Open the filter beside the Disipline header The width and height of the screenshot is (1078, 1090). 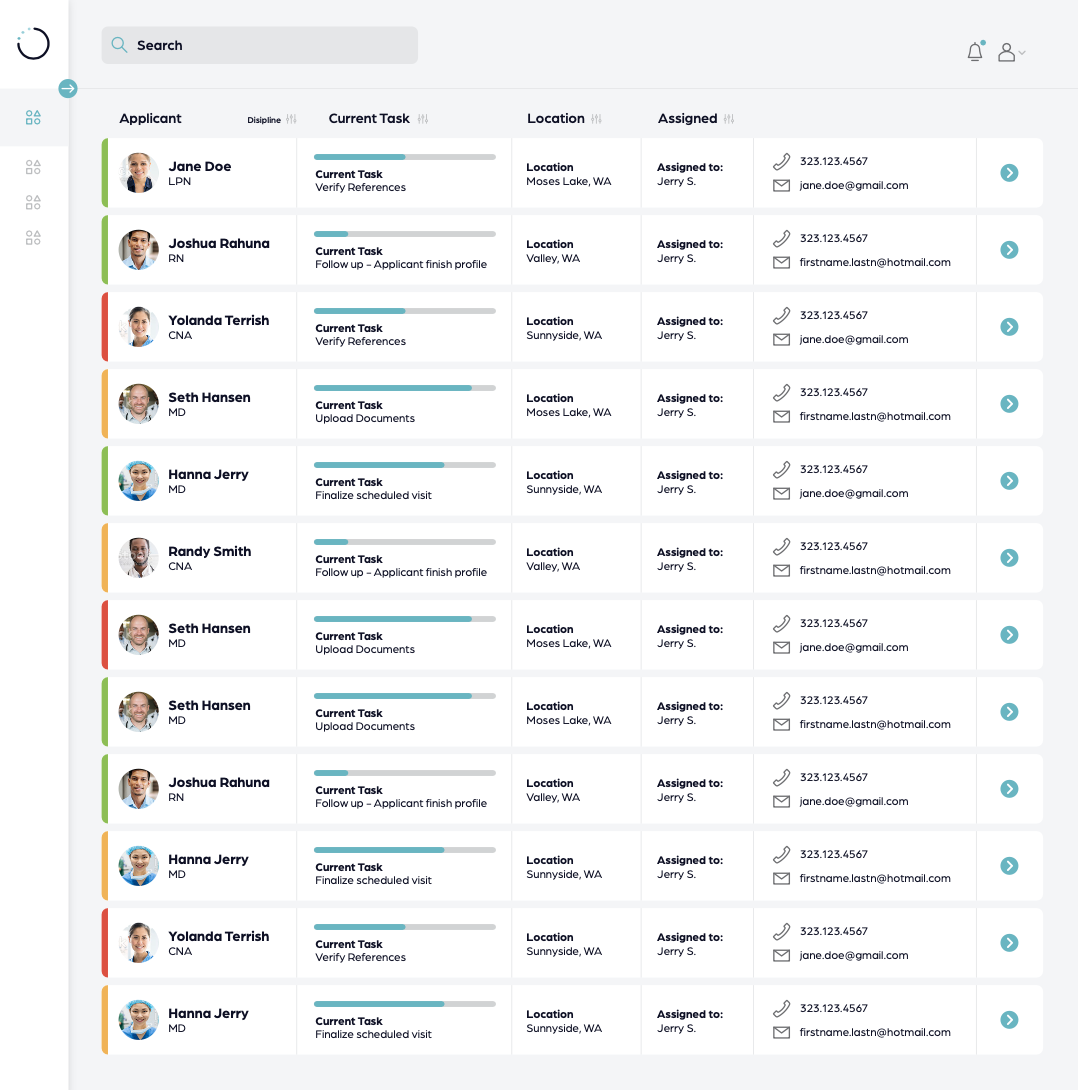tap(291, 119)
